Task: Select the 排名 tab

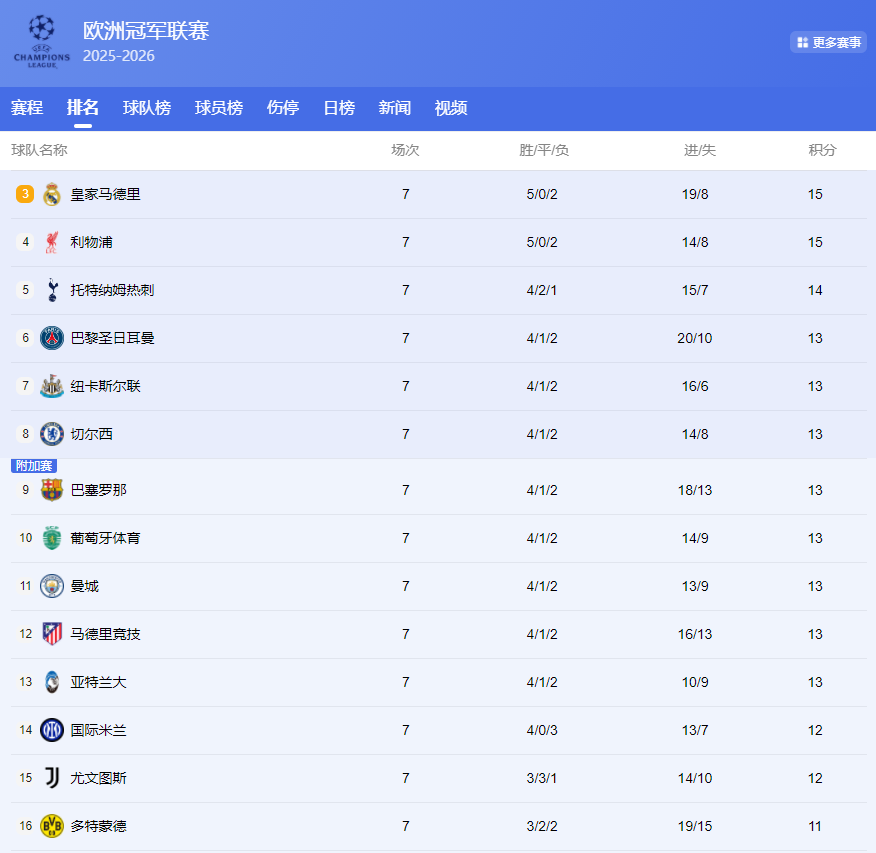Action: pos(83,107)
